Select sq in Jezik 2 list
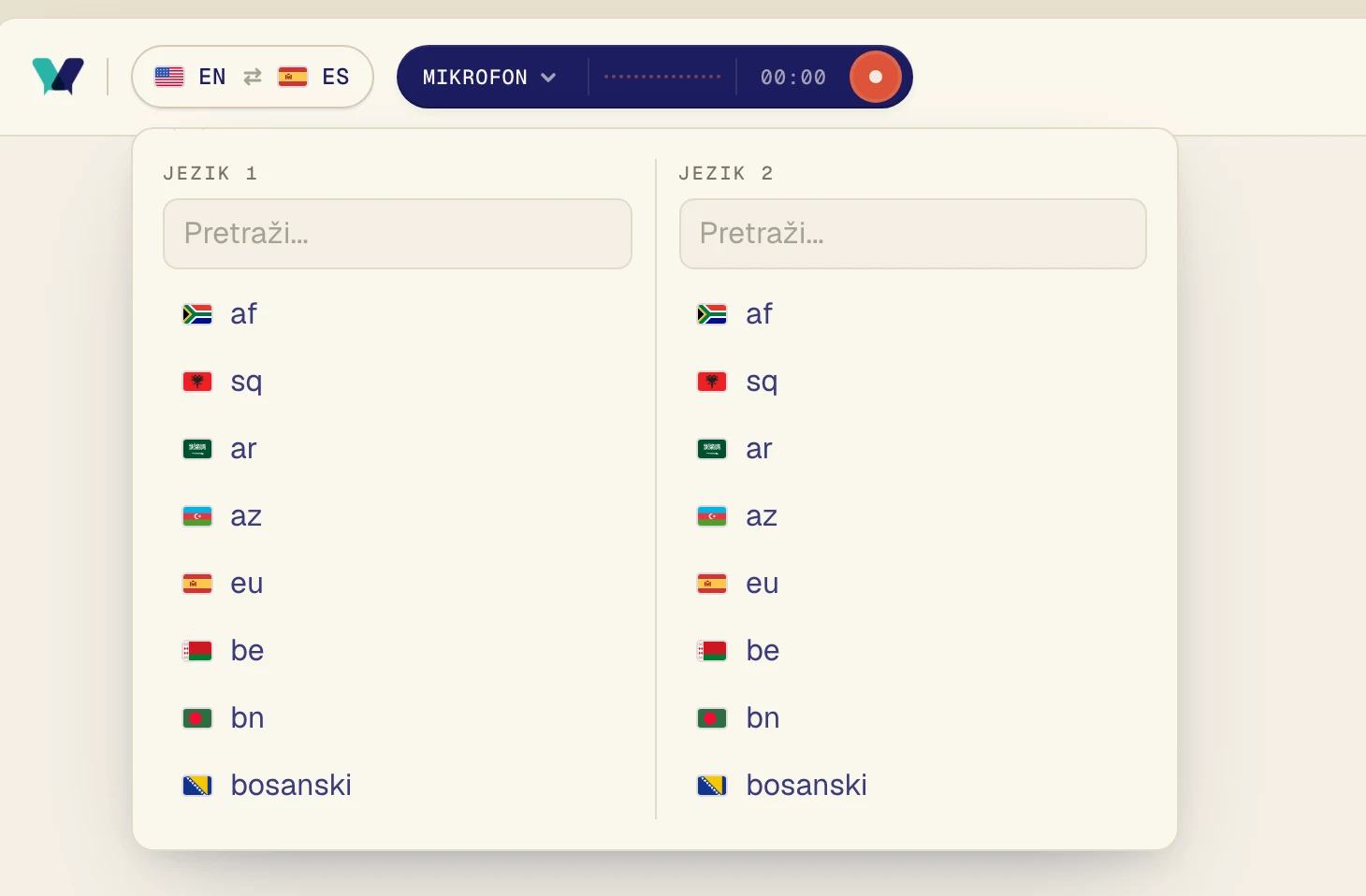Image resolution: width=1366 pixels, height=896 pixels. click(913, 382)
